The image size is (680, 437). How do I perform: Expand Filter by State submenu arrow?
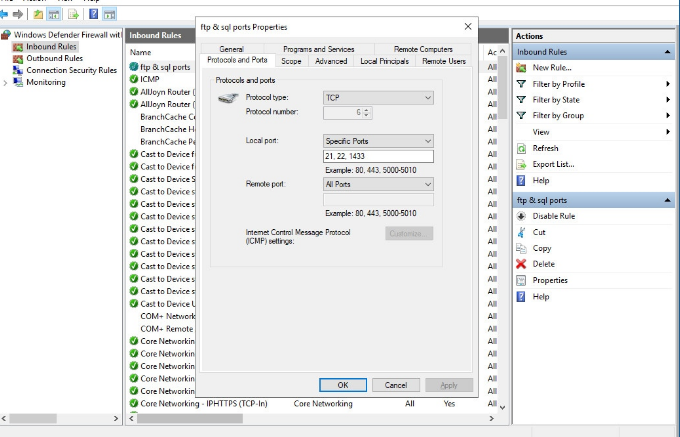click(668, 100)
